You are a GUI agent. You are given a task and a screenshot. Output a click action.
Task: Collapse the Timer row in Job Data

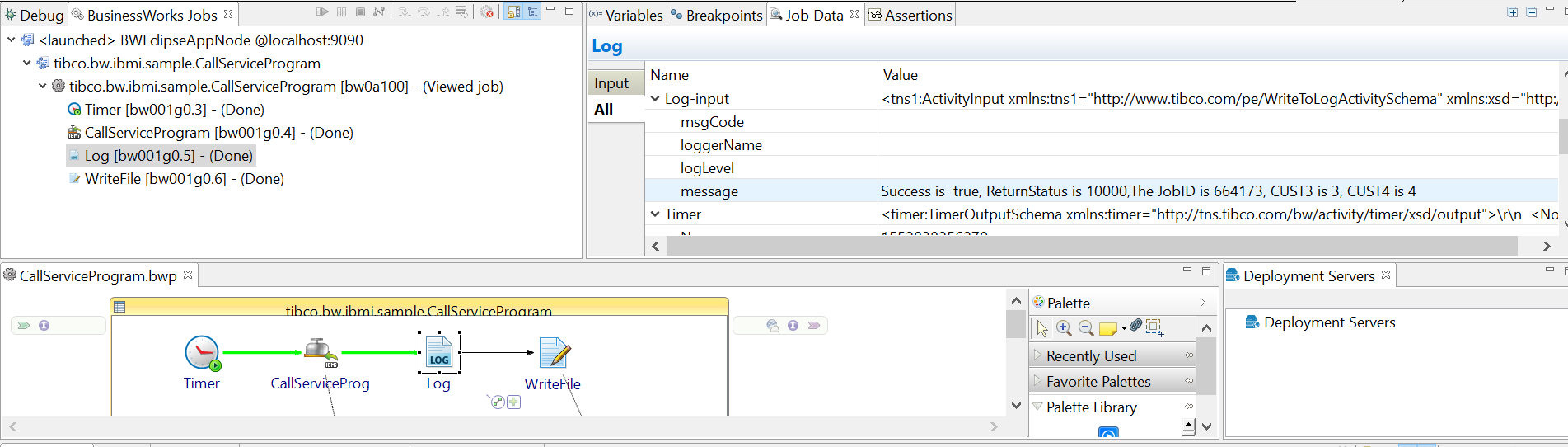[656, 214]
